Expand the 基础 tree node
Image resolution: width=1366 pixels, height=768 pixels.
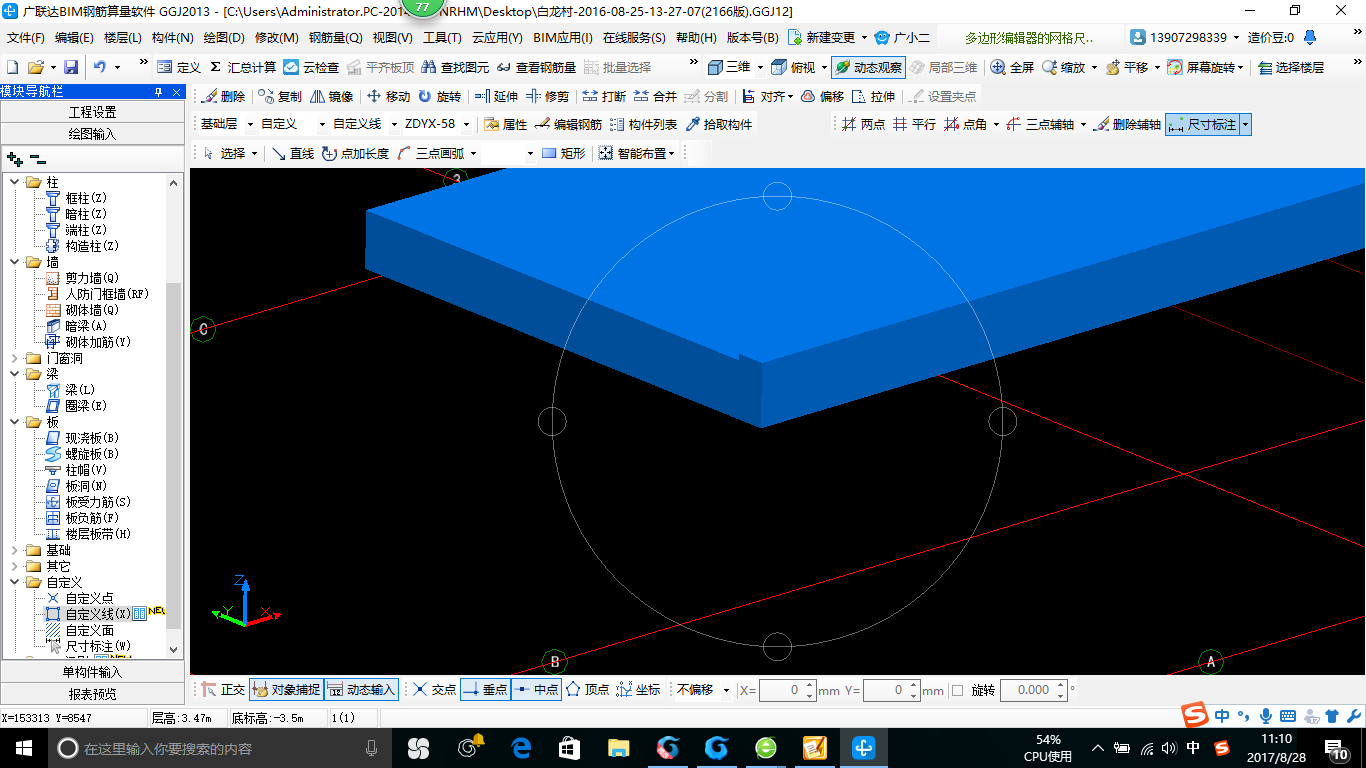(x=15, y=550)
